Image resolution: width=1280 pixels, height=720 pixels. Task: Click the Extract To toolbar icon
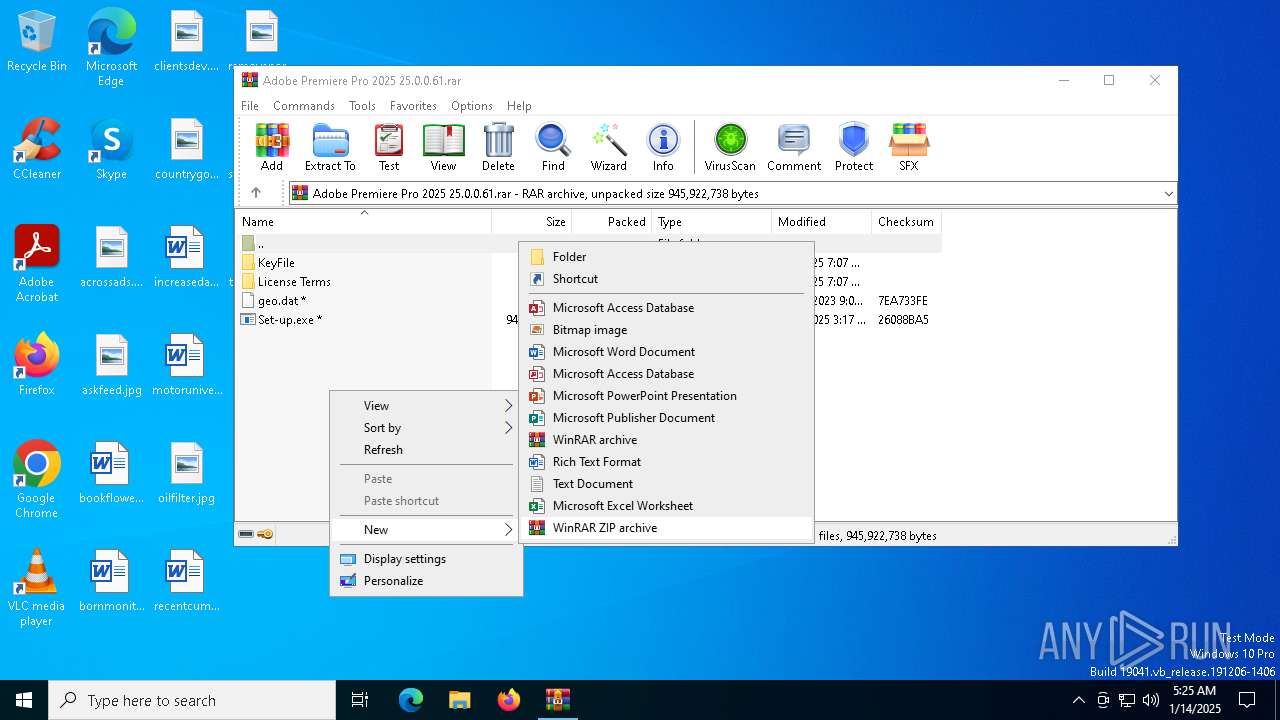click(330, 148)
